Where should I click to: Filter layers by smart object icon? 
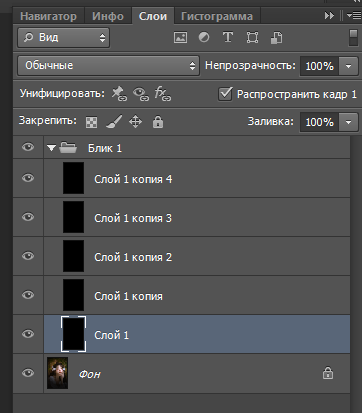276,38
